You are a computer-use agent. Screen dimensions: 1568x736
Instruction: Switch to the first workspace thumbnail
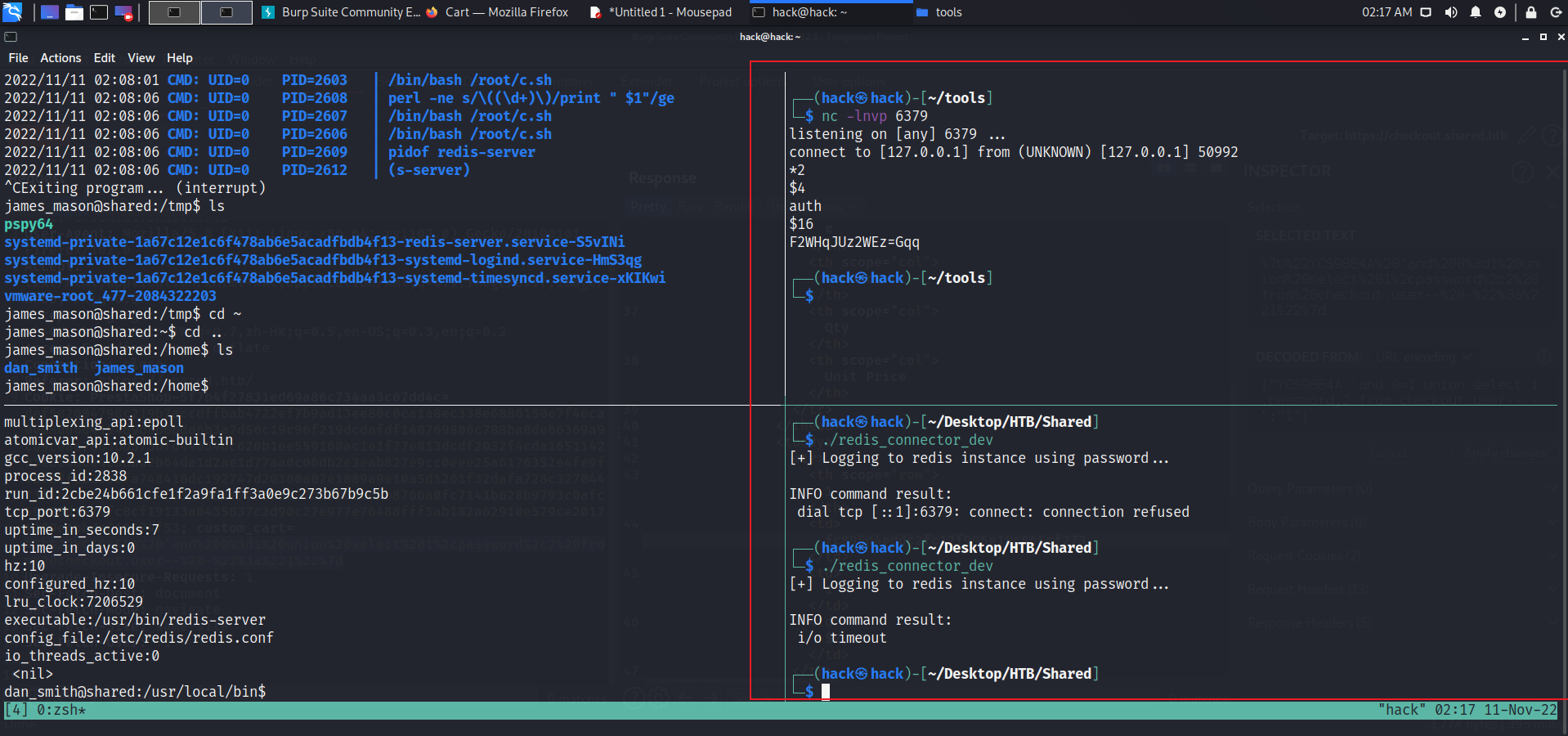point(174,12)
